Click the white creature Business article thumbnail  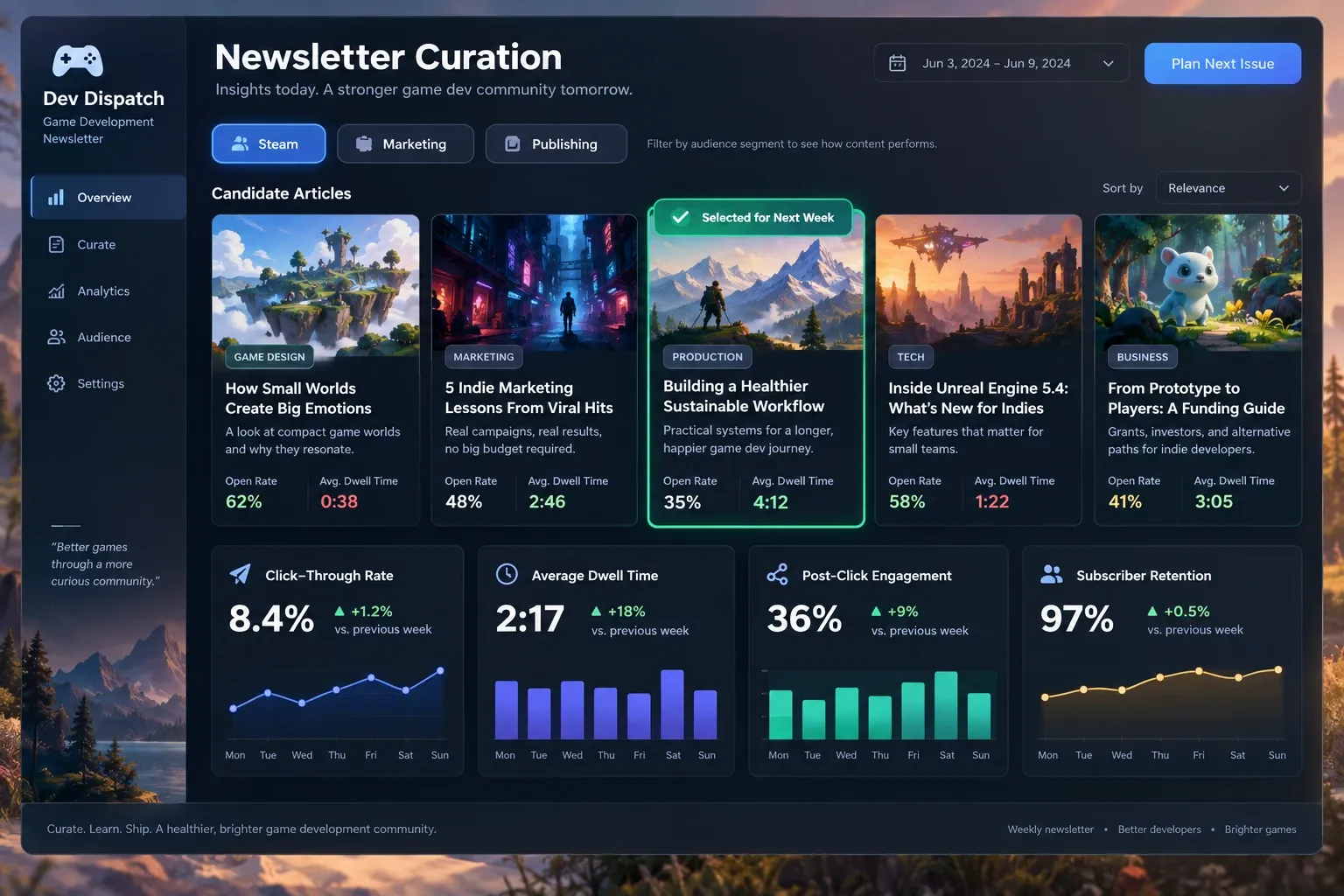[x=1198, y=282]
